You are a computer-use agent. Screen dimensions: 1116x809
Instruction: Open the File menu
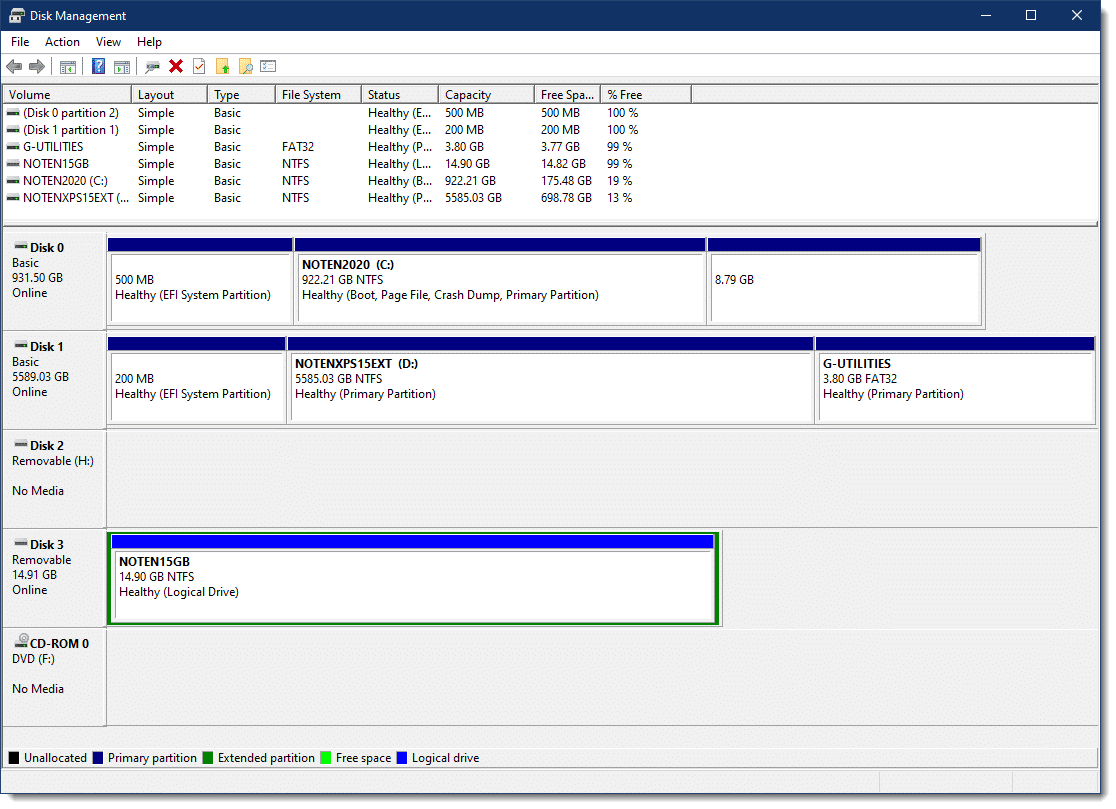pos(20,42)
